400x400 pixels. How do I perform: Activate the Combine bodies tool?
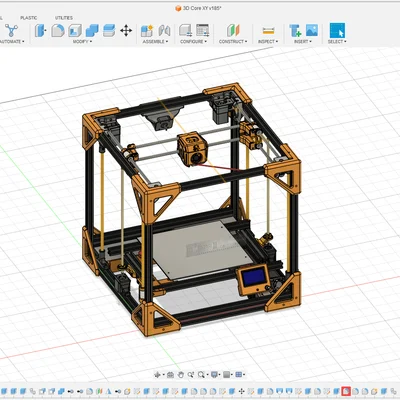tap(92, 30)
